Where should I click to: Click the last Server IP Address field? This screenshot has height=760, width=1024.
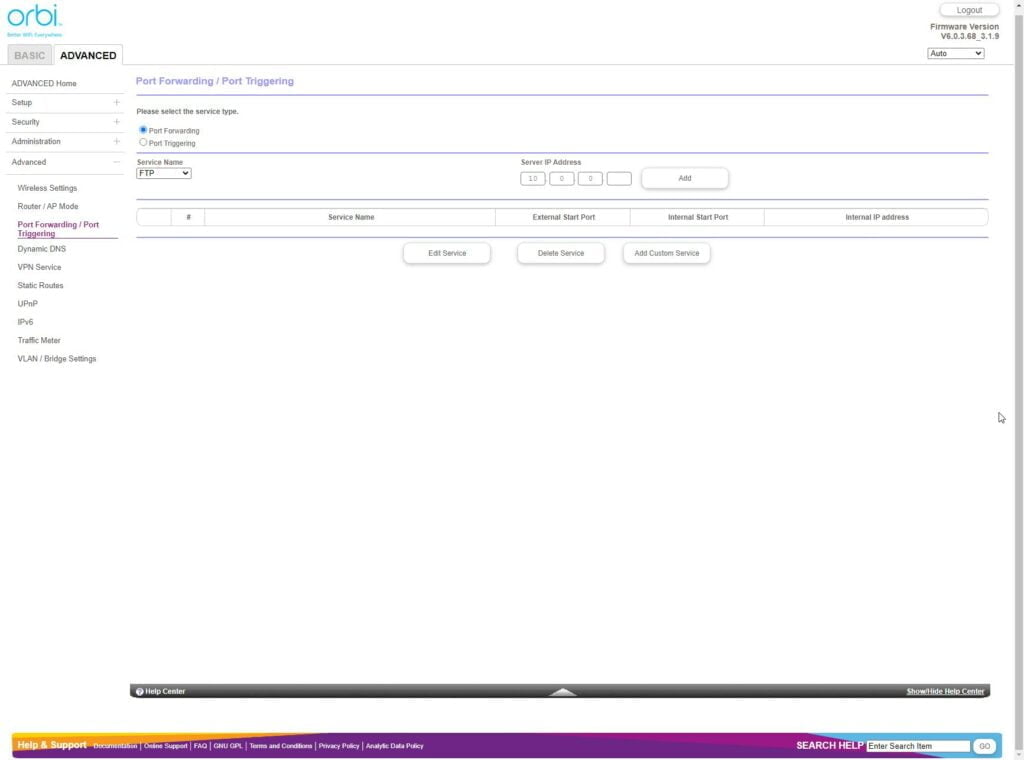pos(619,179)
